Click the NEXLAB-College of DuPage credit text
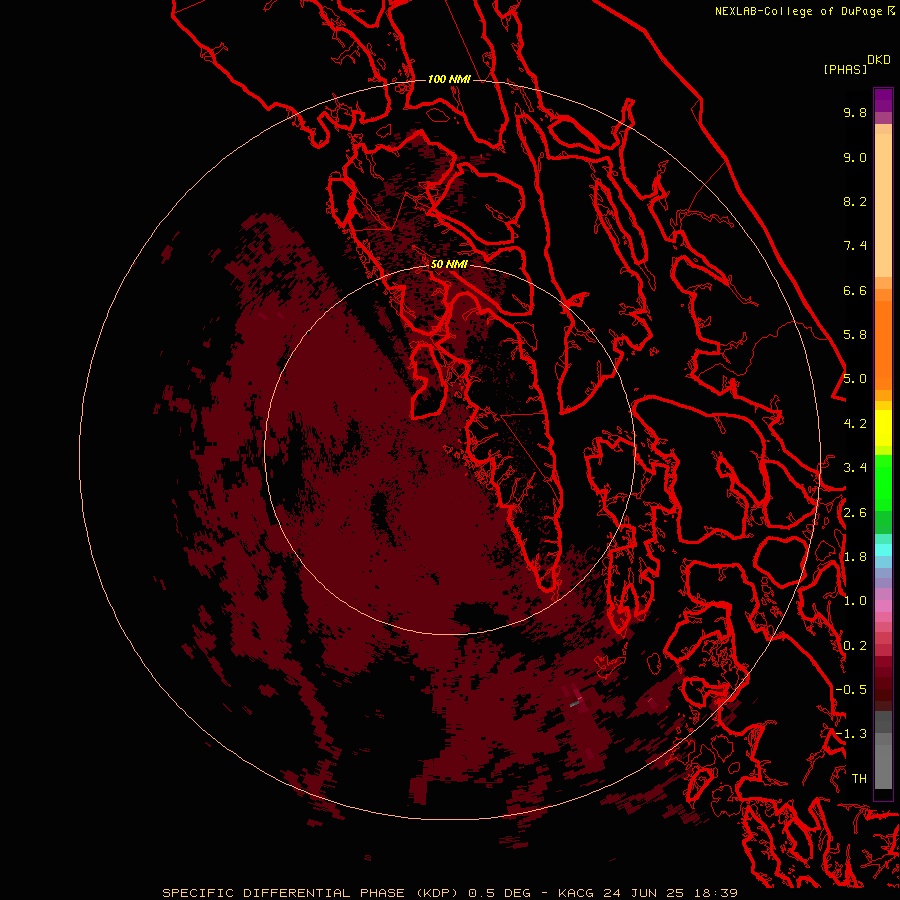This screenshot has height=900, width=900. click(x=805, y=11)
